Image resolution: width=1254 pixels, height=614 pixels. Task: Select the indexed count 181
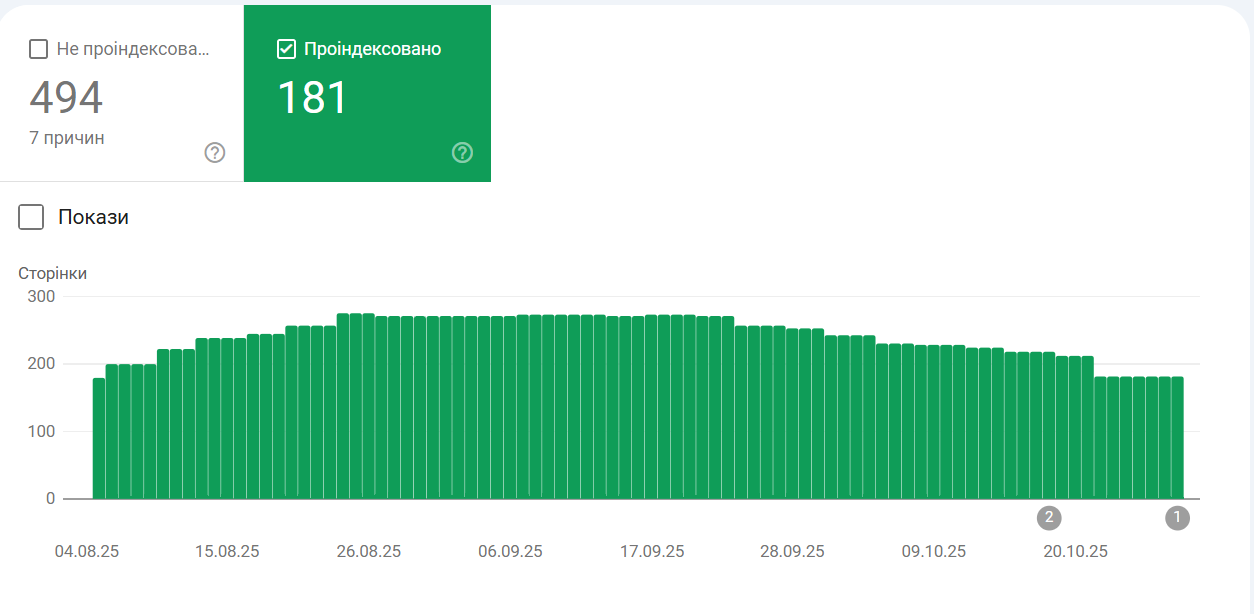312,98
